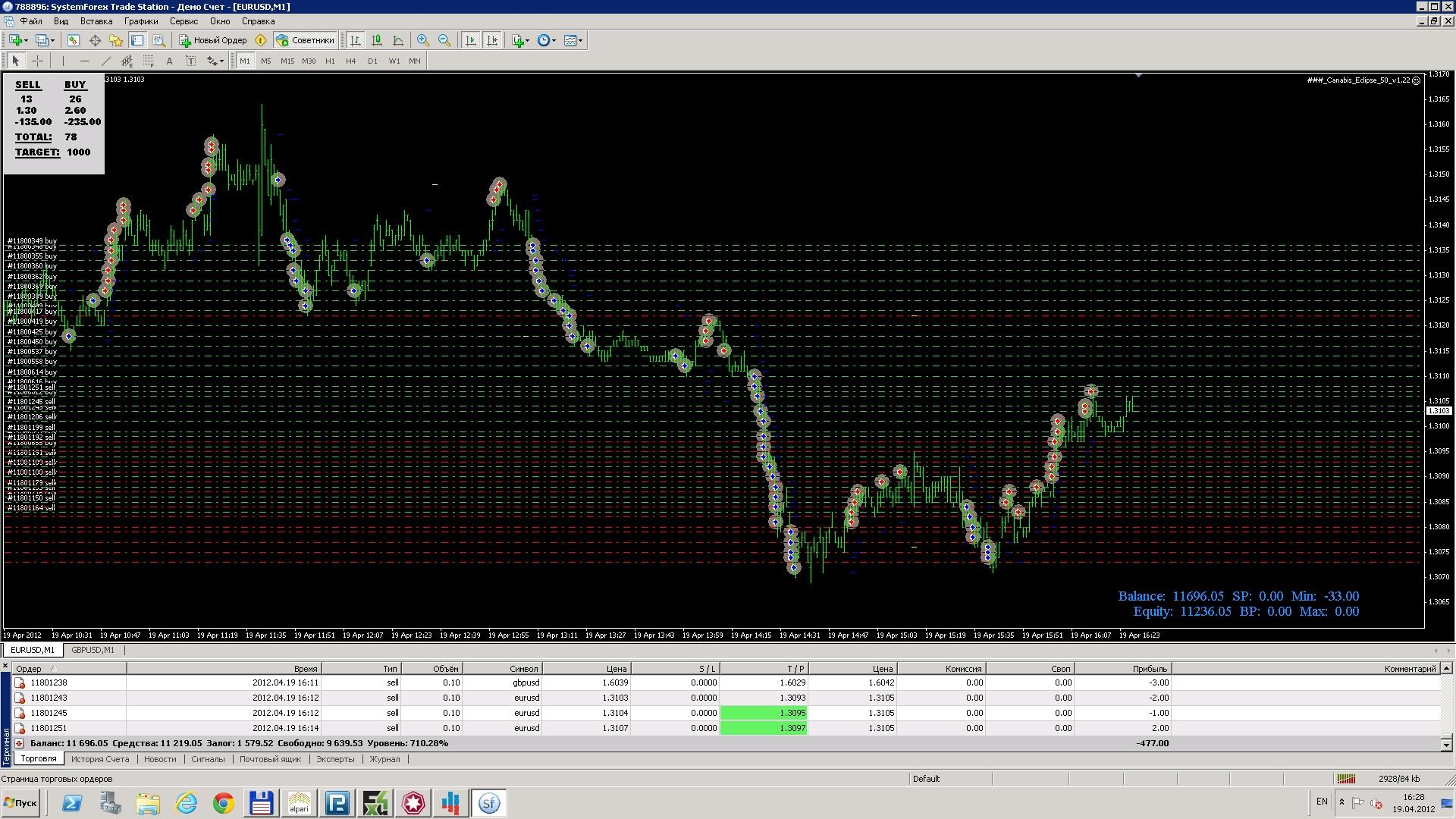Select the Text tool
This screenshot has width=1456, height=819.
tap(169, 61)
